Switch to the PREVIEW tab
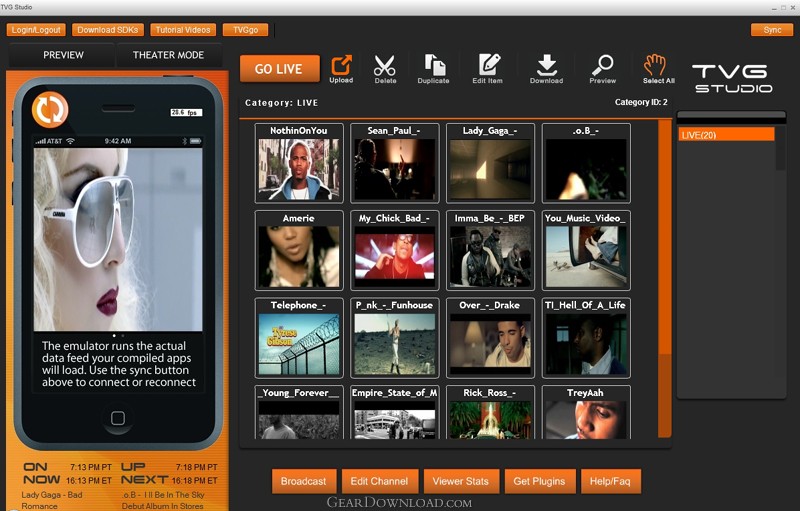Image resolution: width=800 pixels, height=511 pixels. coord(62,55)
